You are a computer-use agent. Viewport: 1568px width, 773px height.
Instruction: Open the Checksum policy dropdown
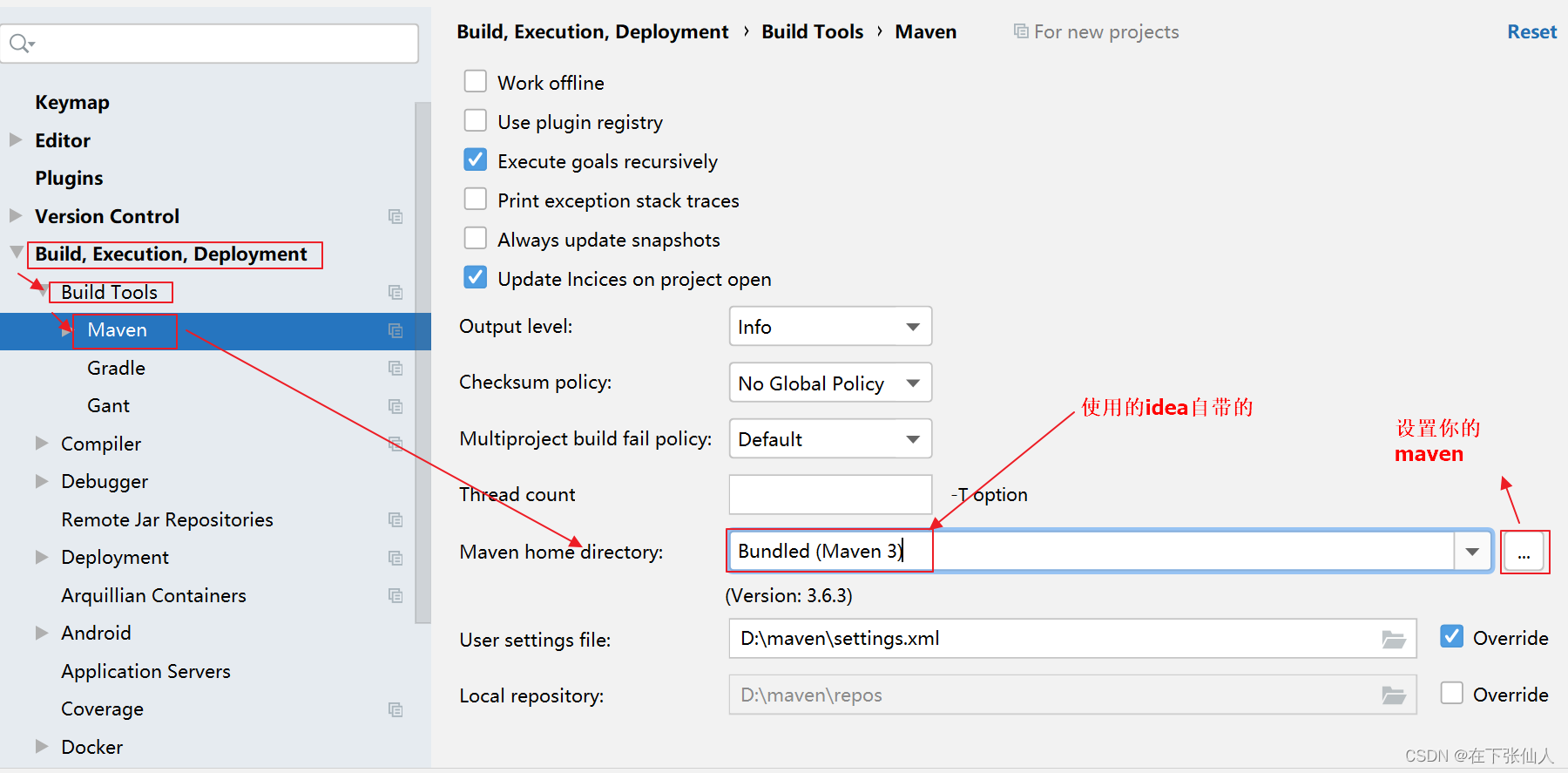(x=830, y=383)
